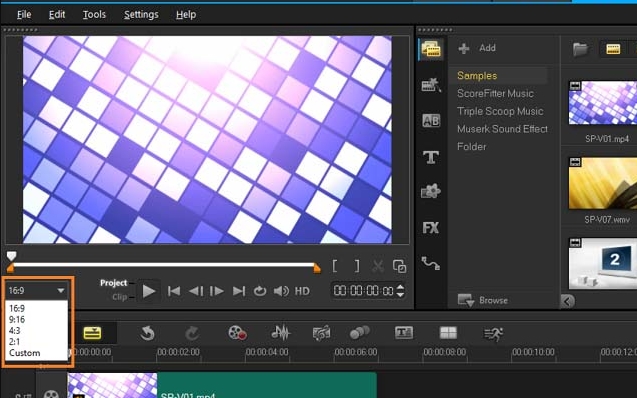This screenshot has width=637, height=398.
Task: Choose 9:16 aspect ratio
Action: tap(17, 320)
